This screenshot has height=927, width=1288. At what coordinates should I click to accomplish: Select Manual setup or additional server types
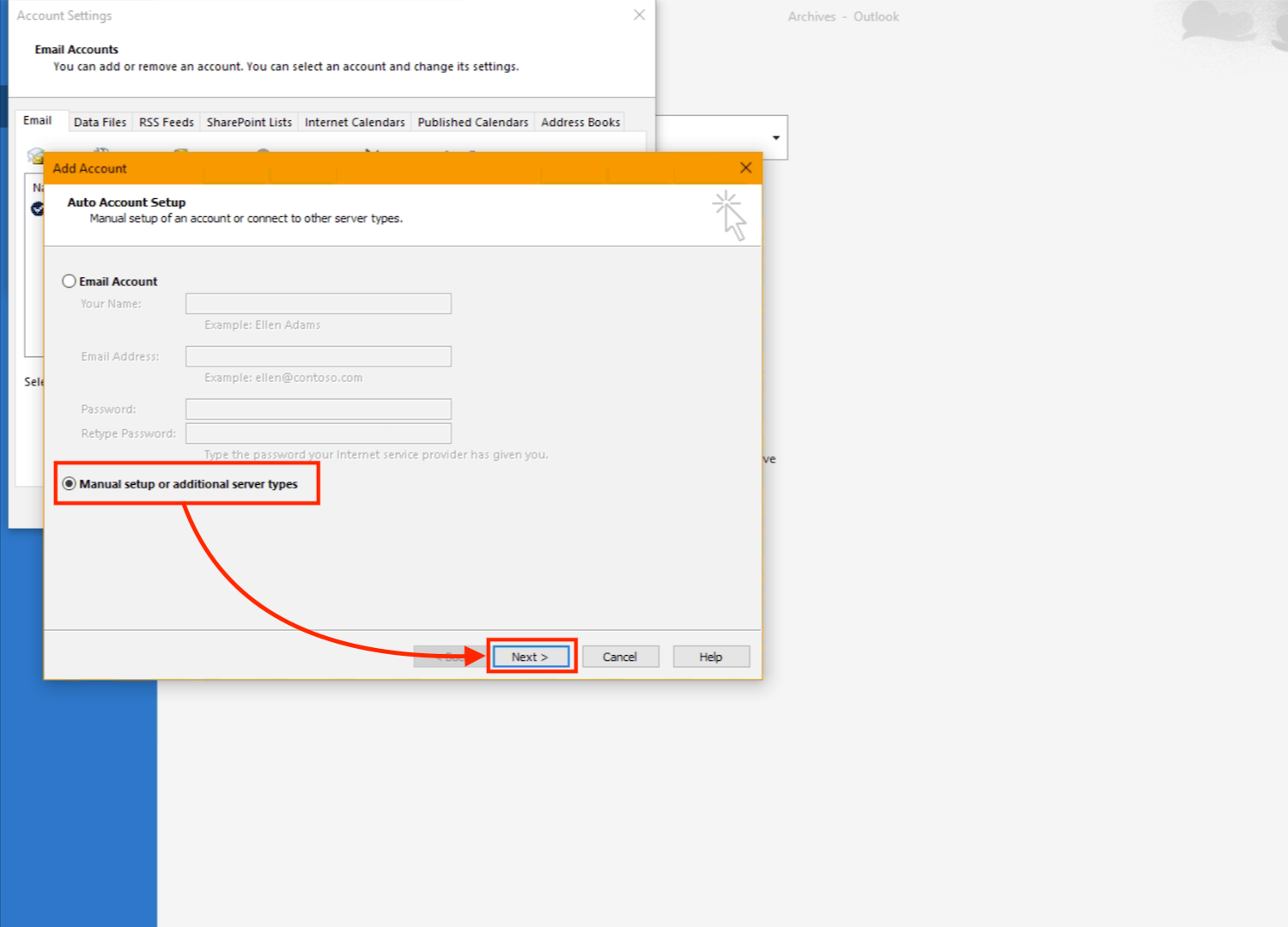coord(70,484)
